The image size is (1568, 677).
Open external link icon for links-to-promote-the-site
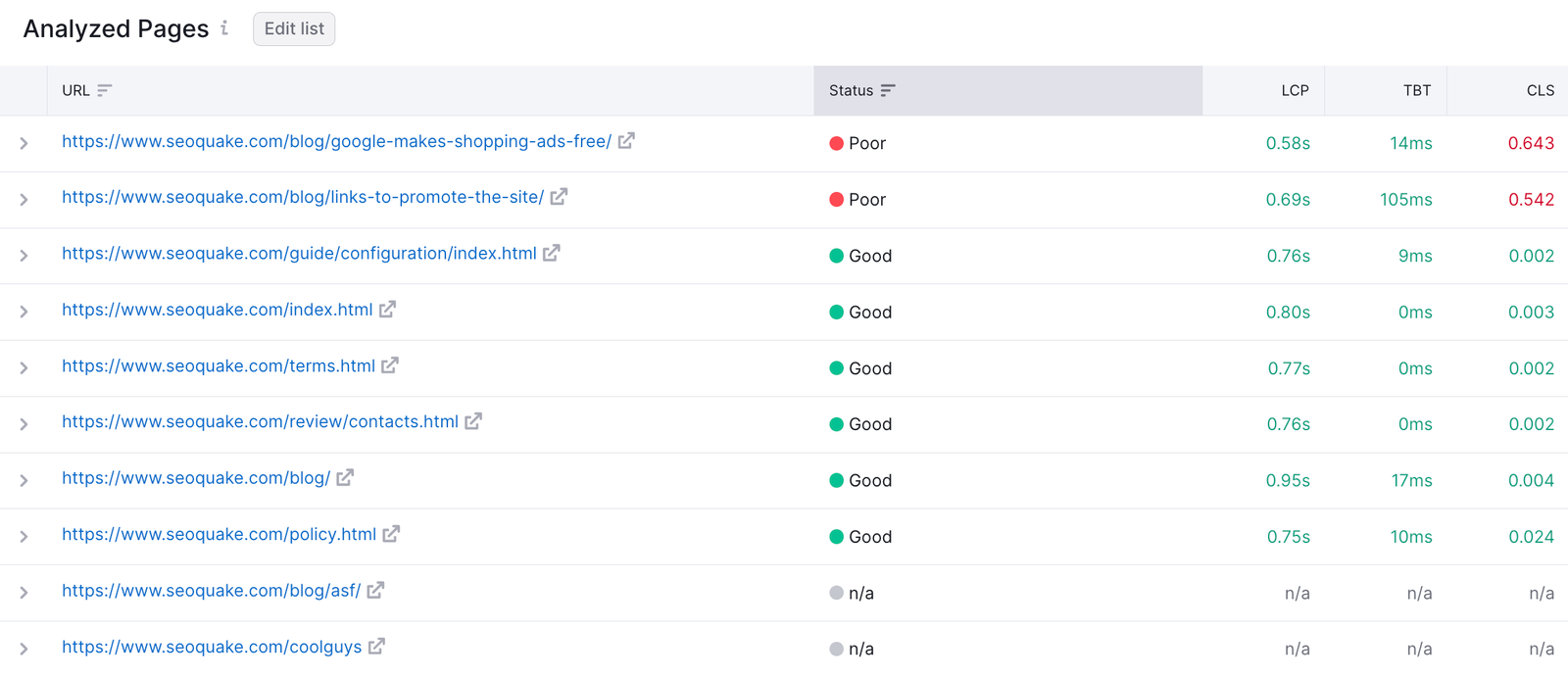(559, 197)
